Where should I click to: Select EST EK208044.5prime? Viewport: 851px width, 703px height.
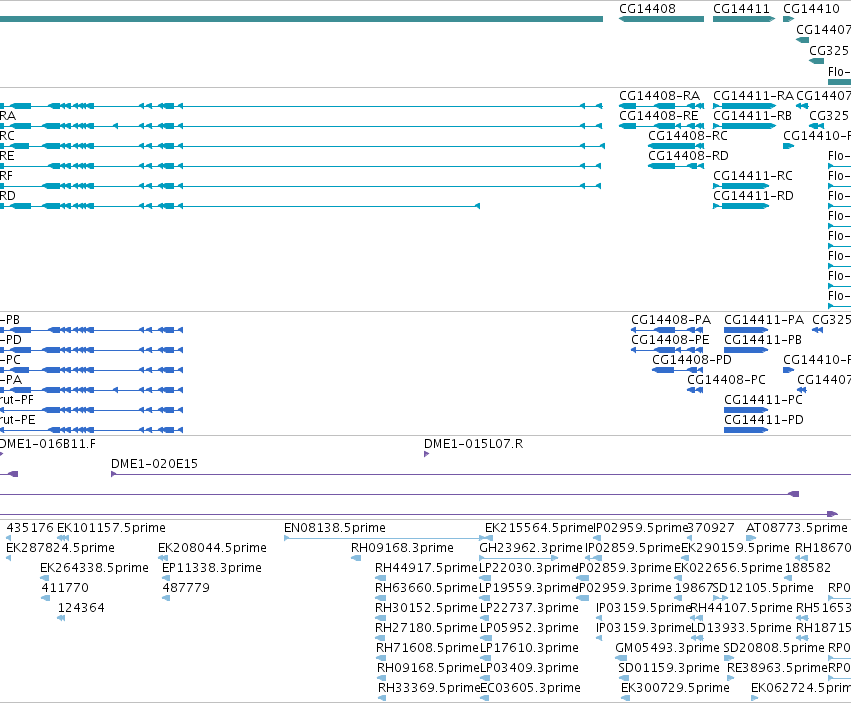163,558
